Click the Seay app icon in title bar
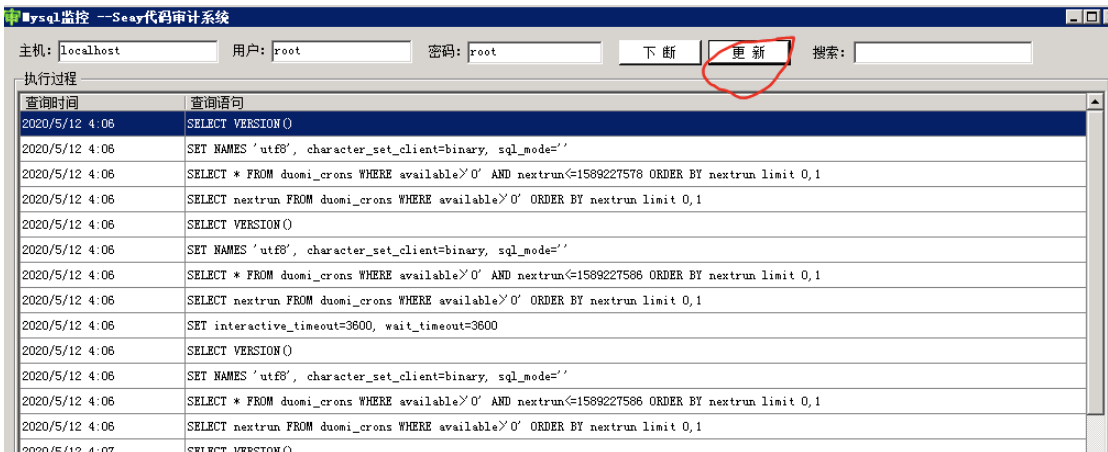The image size is (1108, 452). click(x=11, y=17)
